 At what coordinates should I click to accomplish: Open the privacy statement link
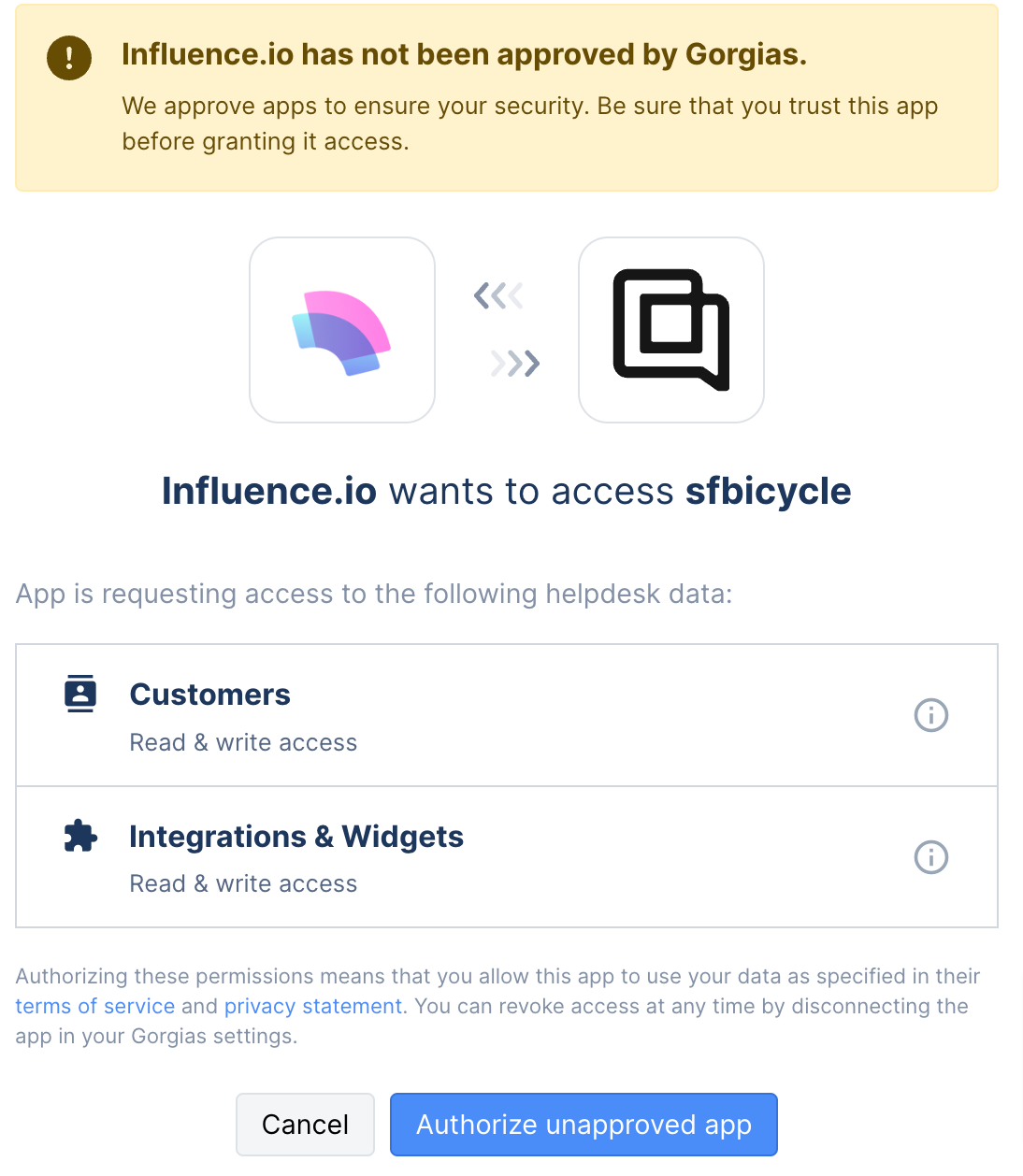(313, 1006)
